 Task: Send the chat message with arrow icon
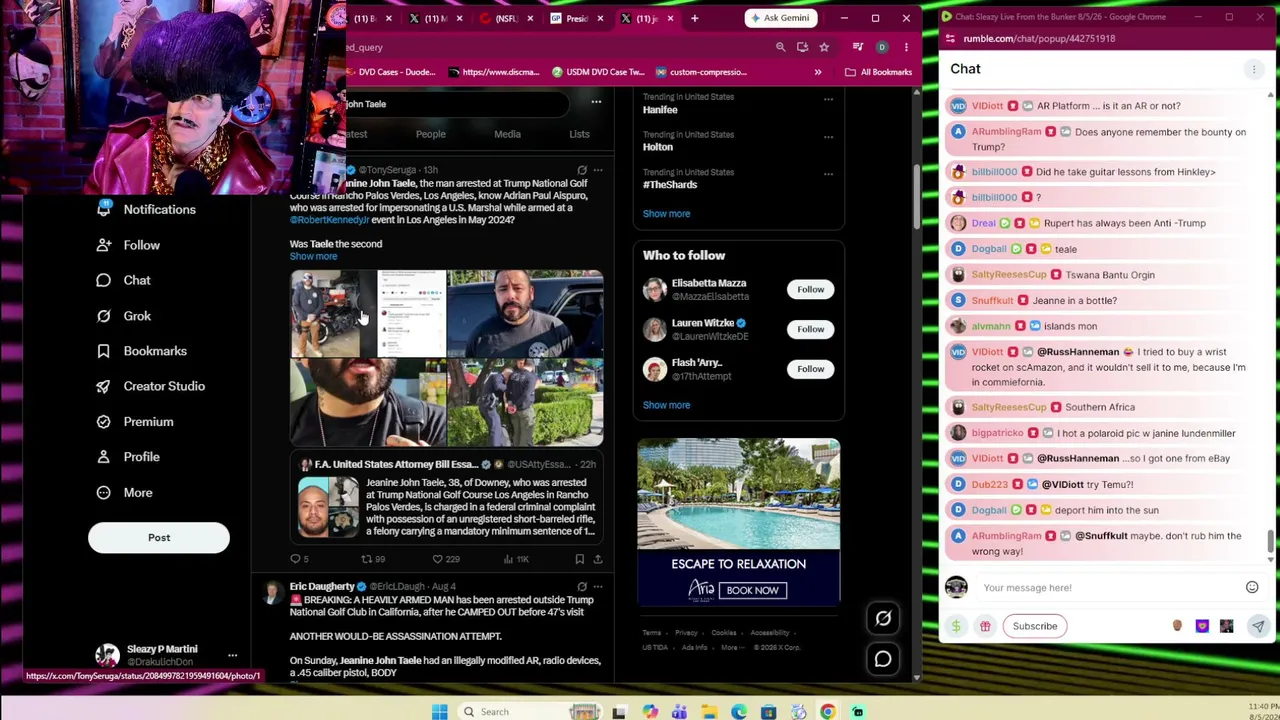pyautogui.click(x=1258, y=626)
